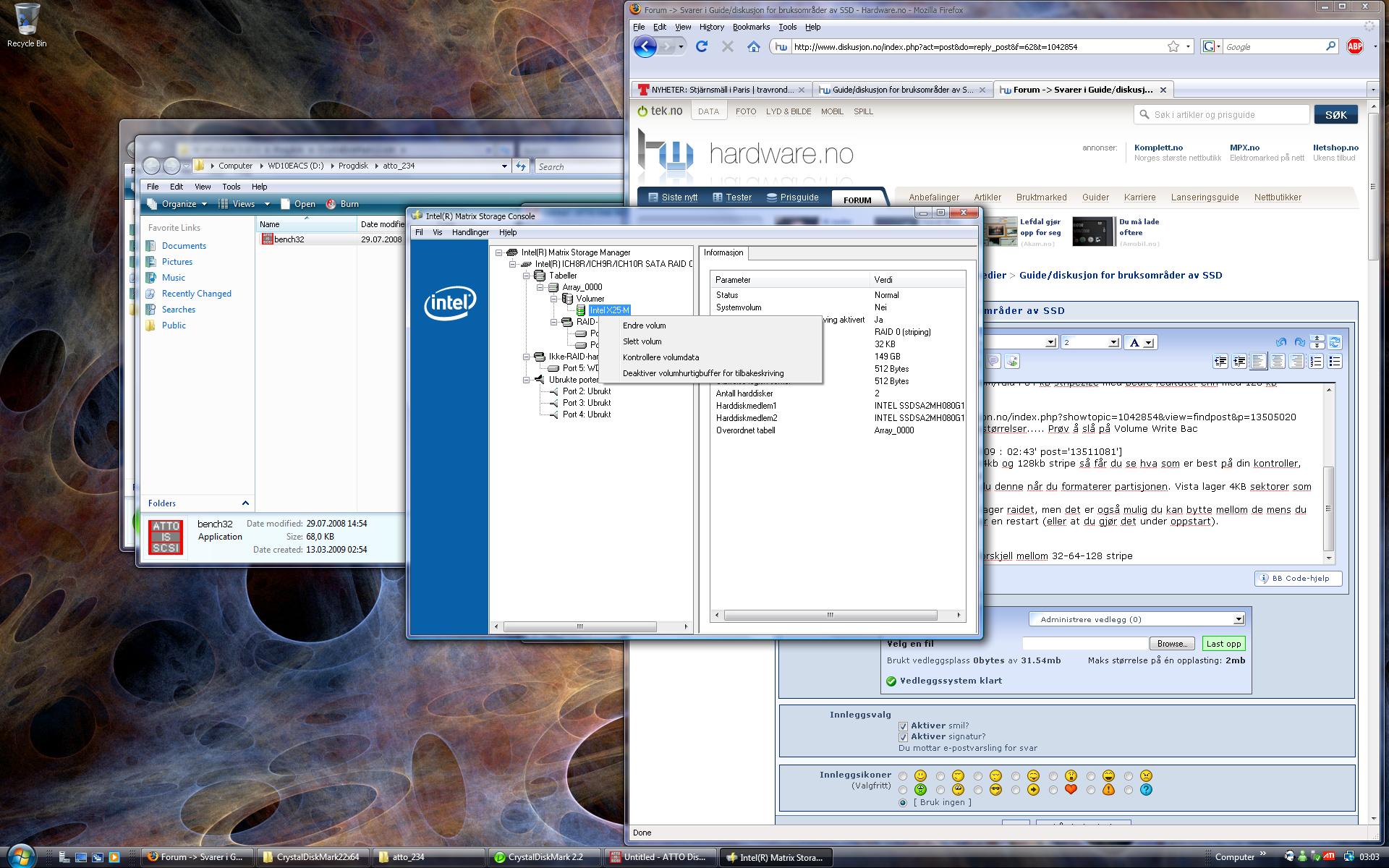Click the undo arrow in post editor
This screenshot has height=868, width=1389.
click(1281, 342)
